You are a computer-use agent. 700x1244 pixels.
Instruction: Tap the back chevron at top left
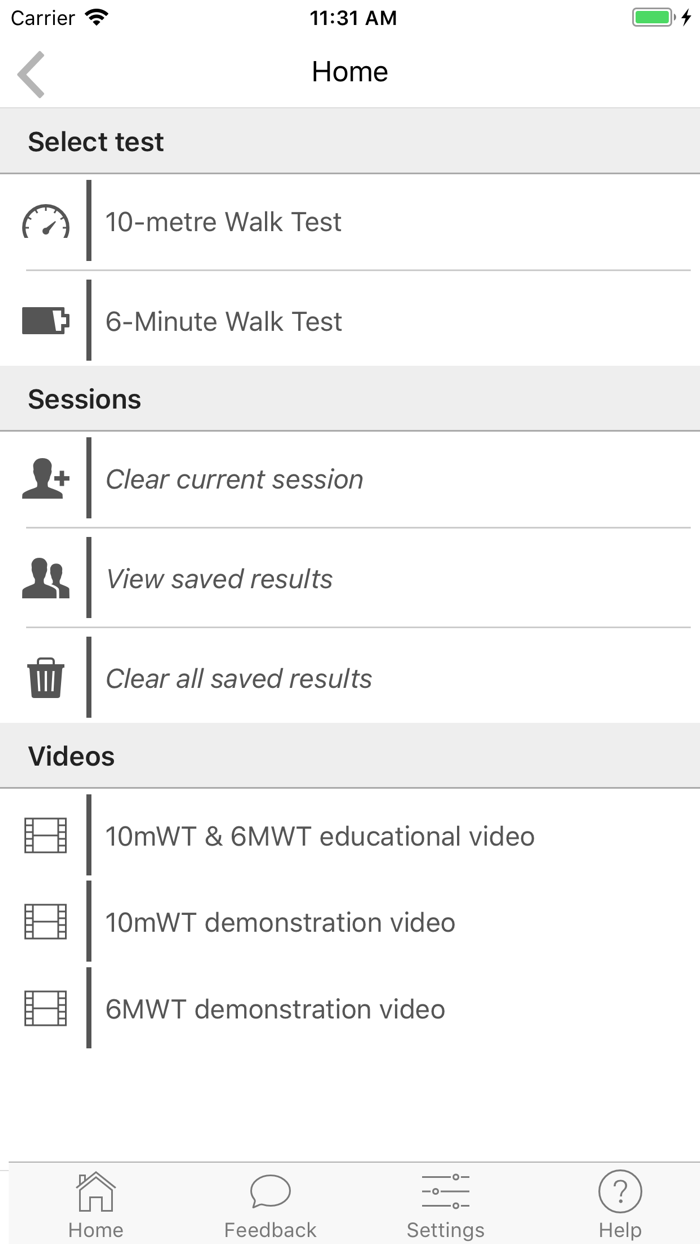point(30,73)
